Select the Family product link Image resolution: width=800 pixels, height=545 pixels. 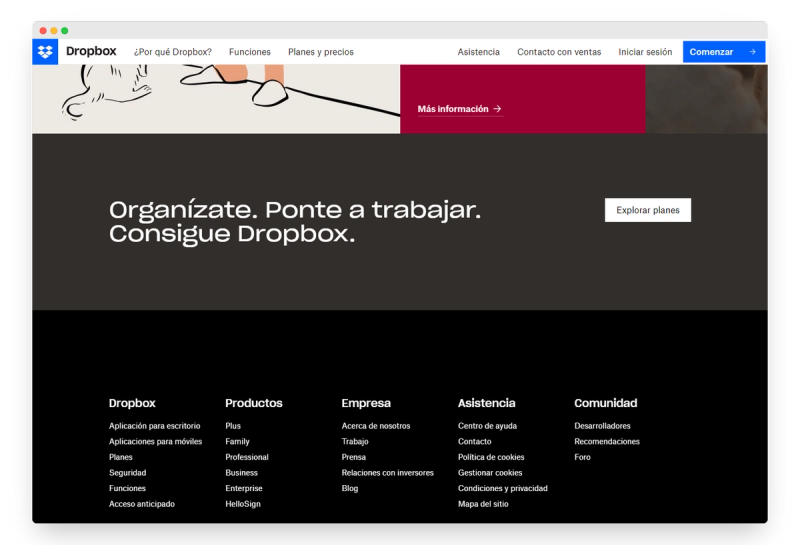(237, 441)
